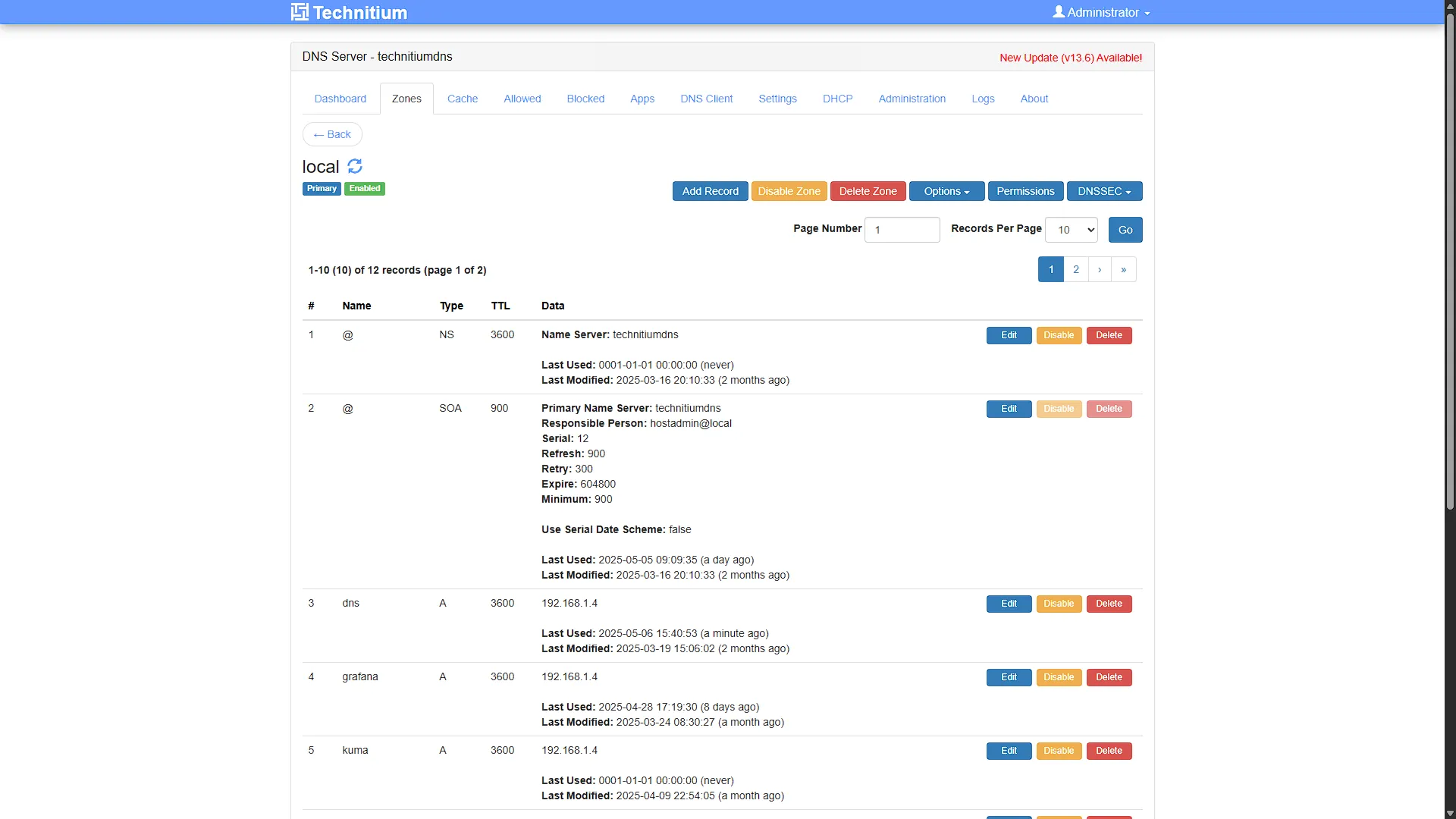The height and width of the screenshot is (819, 1456).
Task: Open the About tab
Action: (x=1034, y=99)
